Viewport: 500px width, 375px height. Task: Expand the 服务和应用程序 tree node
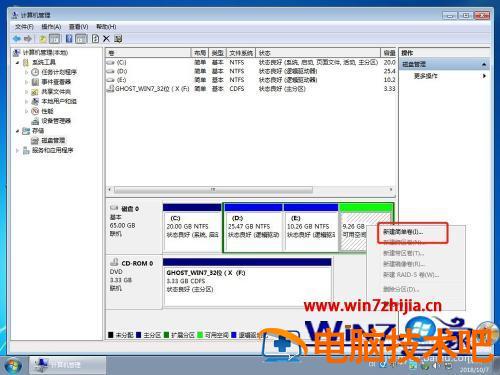pyautogui.click(x=17, y=151)
